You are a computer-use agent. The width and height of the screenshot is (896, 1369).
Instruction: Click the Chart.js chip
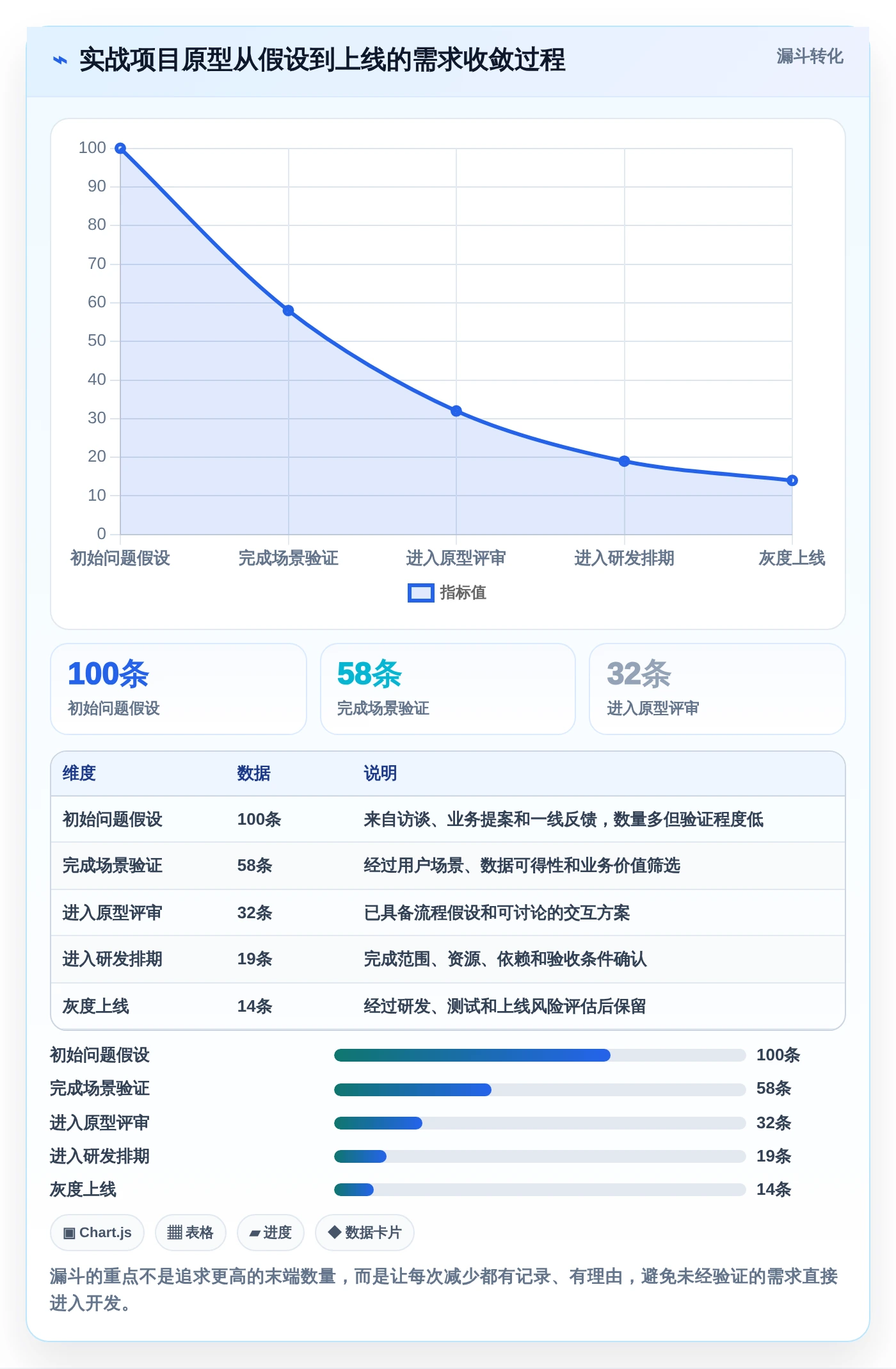pos(97,1233)
